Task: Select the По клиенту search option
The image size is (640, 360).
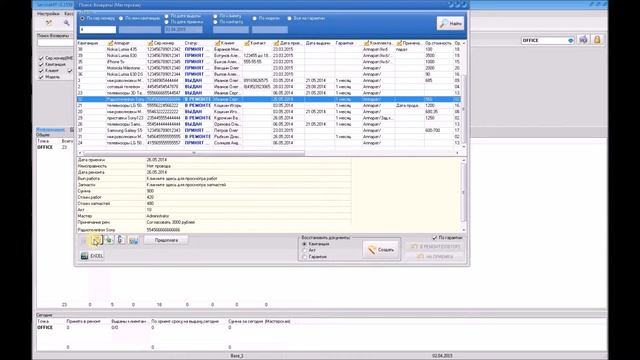Action: (x=215, y=16)
